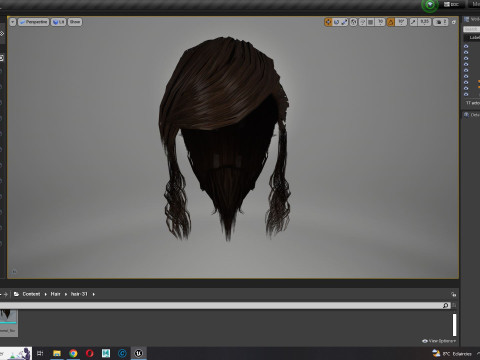480x360 pixels.
Task: Toggle world/local coordinate system globe
Action: tap(353, 22)
